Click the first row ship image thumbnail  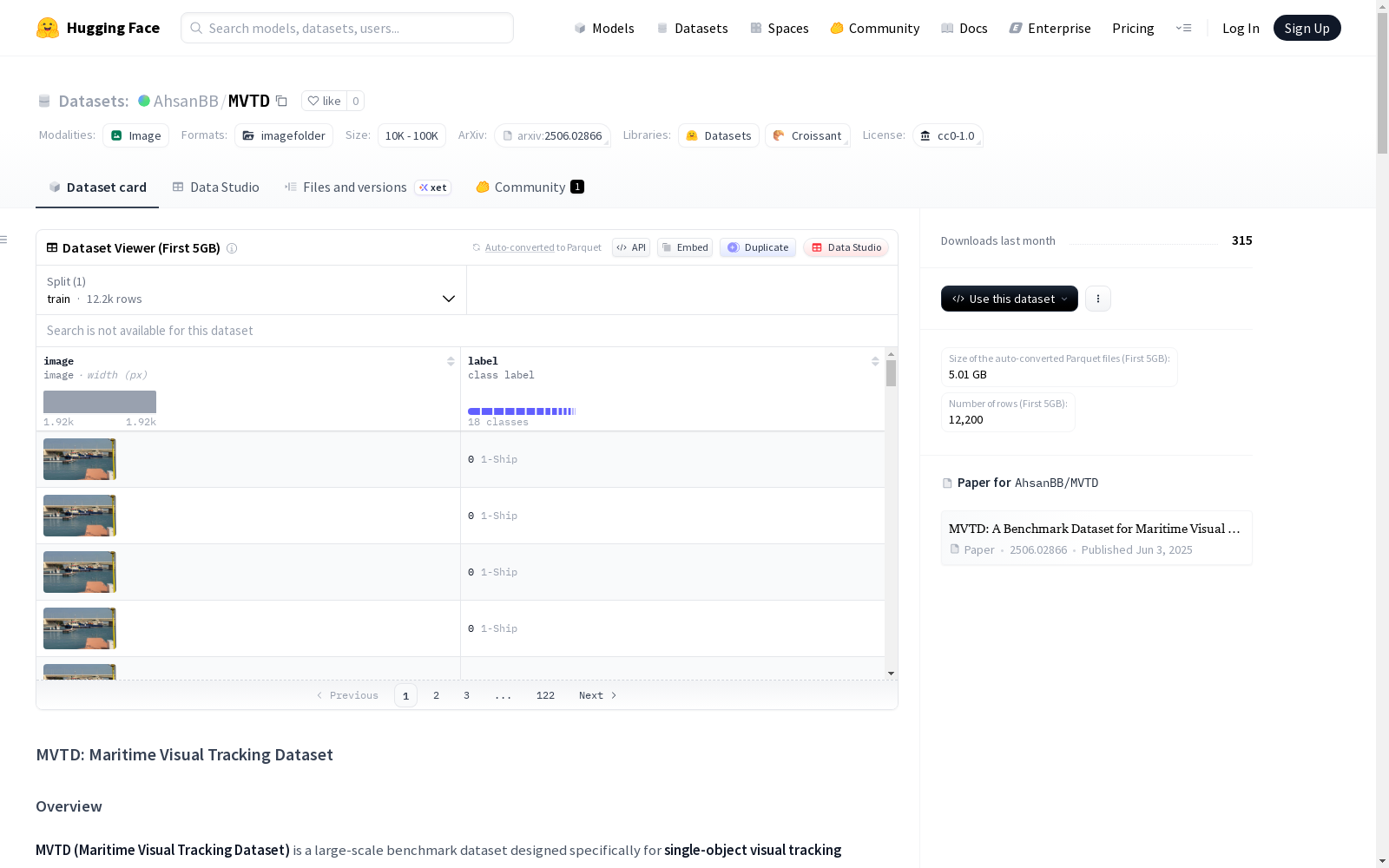click(x=80, y=459)
